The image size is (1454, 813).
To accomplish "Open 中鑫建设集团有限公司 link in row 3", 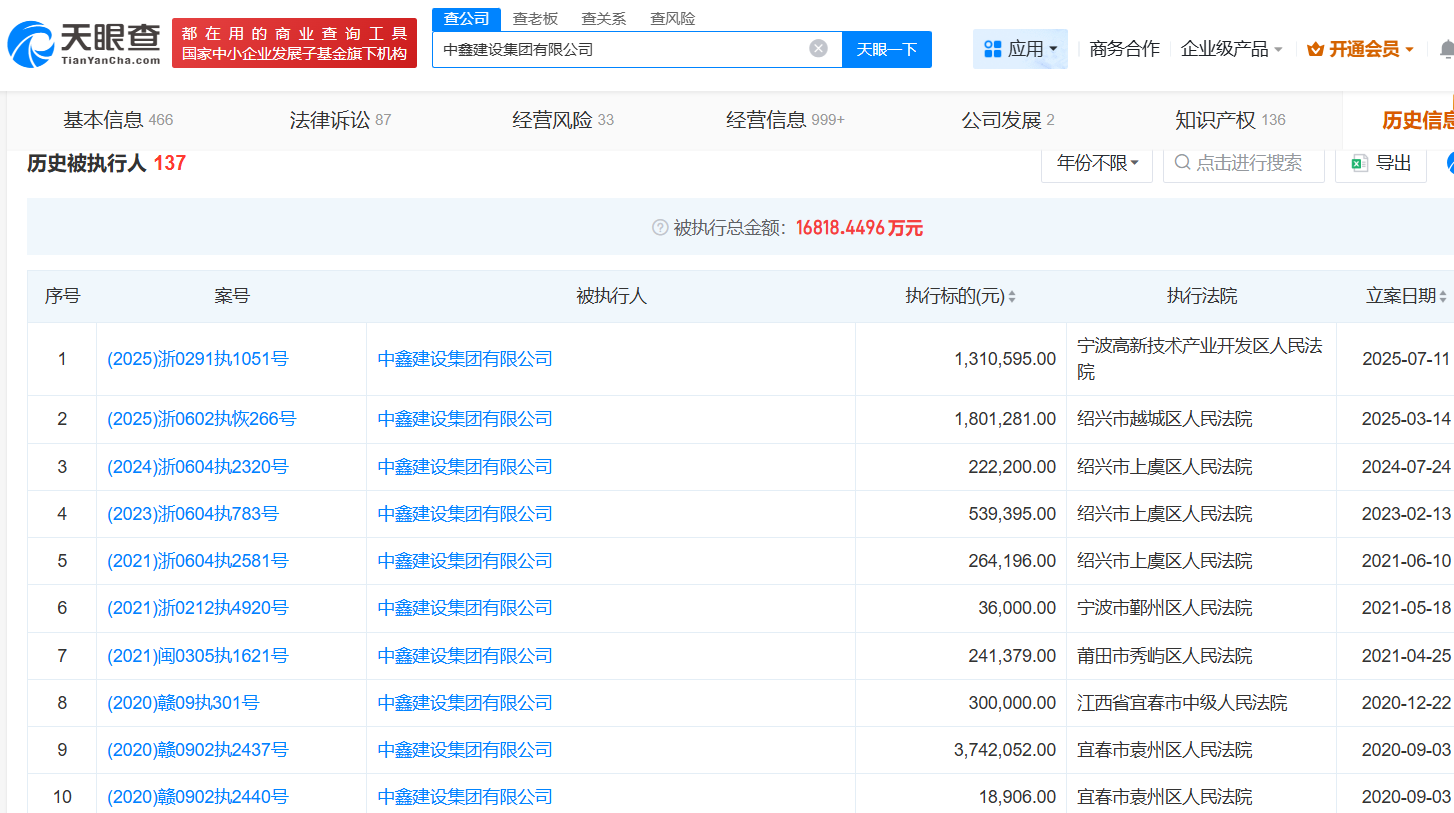I will coord(465,467).
